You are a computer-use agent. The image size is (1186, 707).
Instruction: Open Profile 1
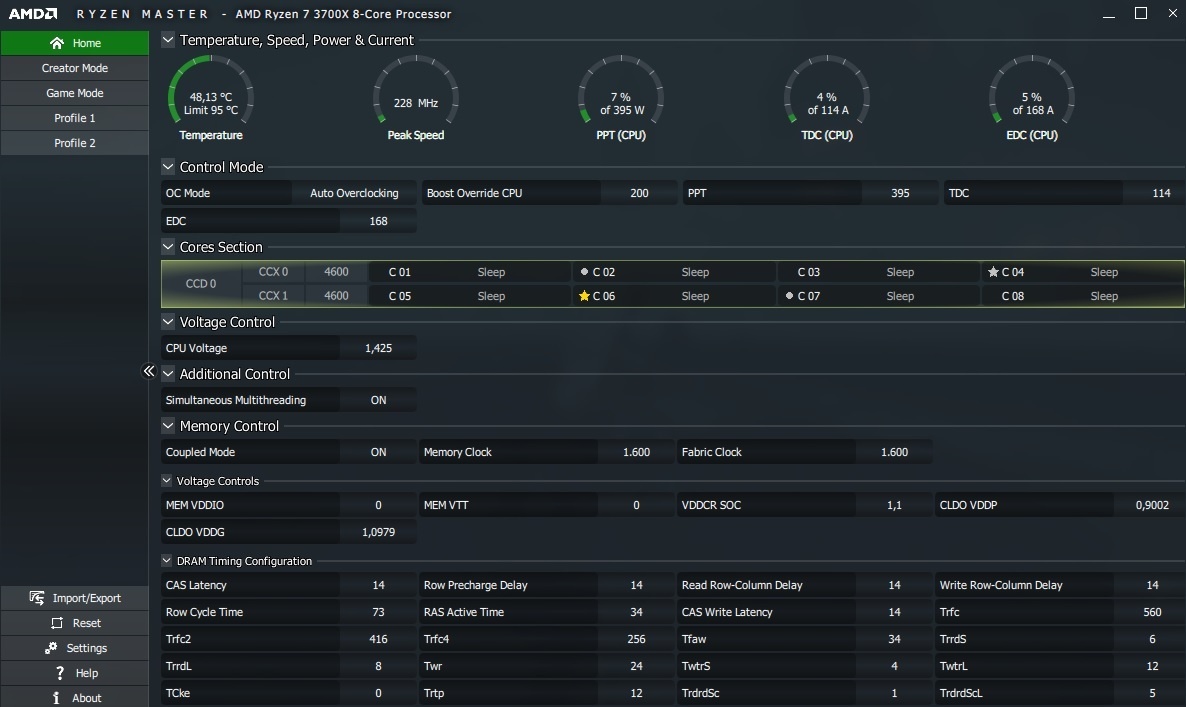pyautogui.click(x=75, y=118)
